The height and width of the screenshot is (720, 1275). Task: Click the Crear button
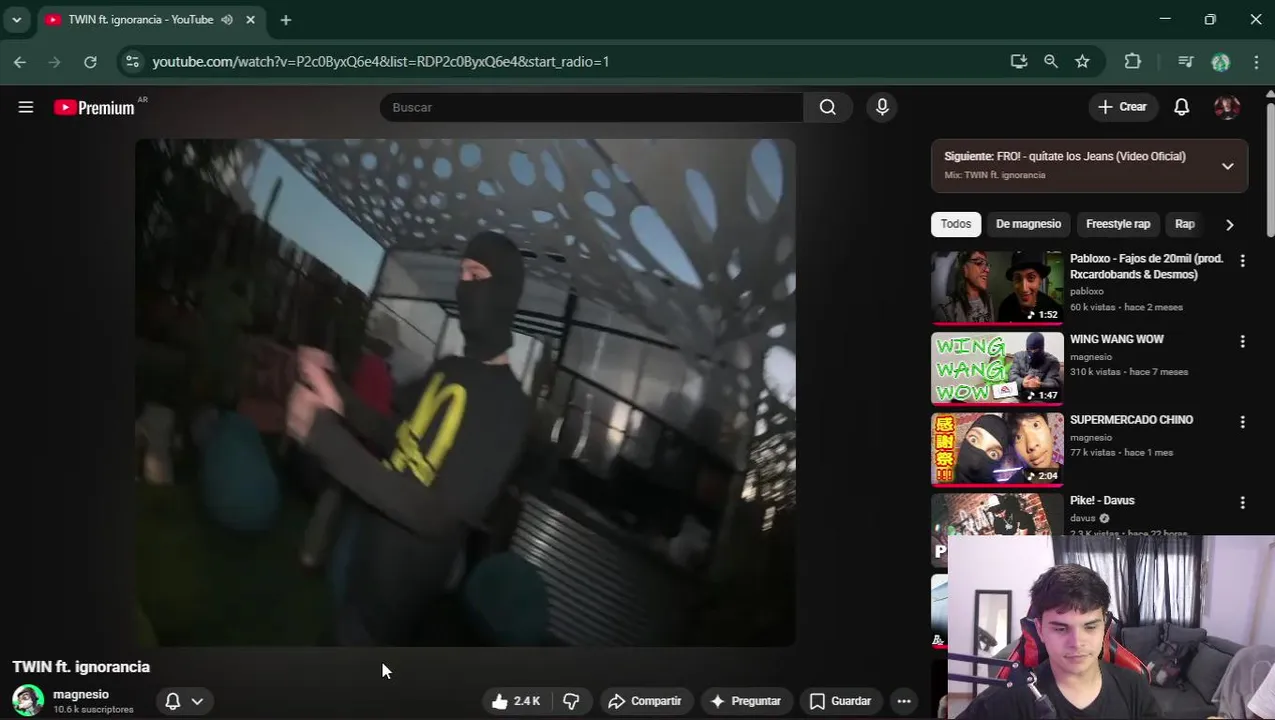(1122, 107)
